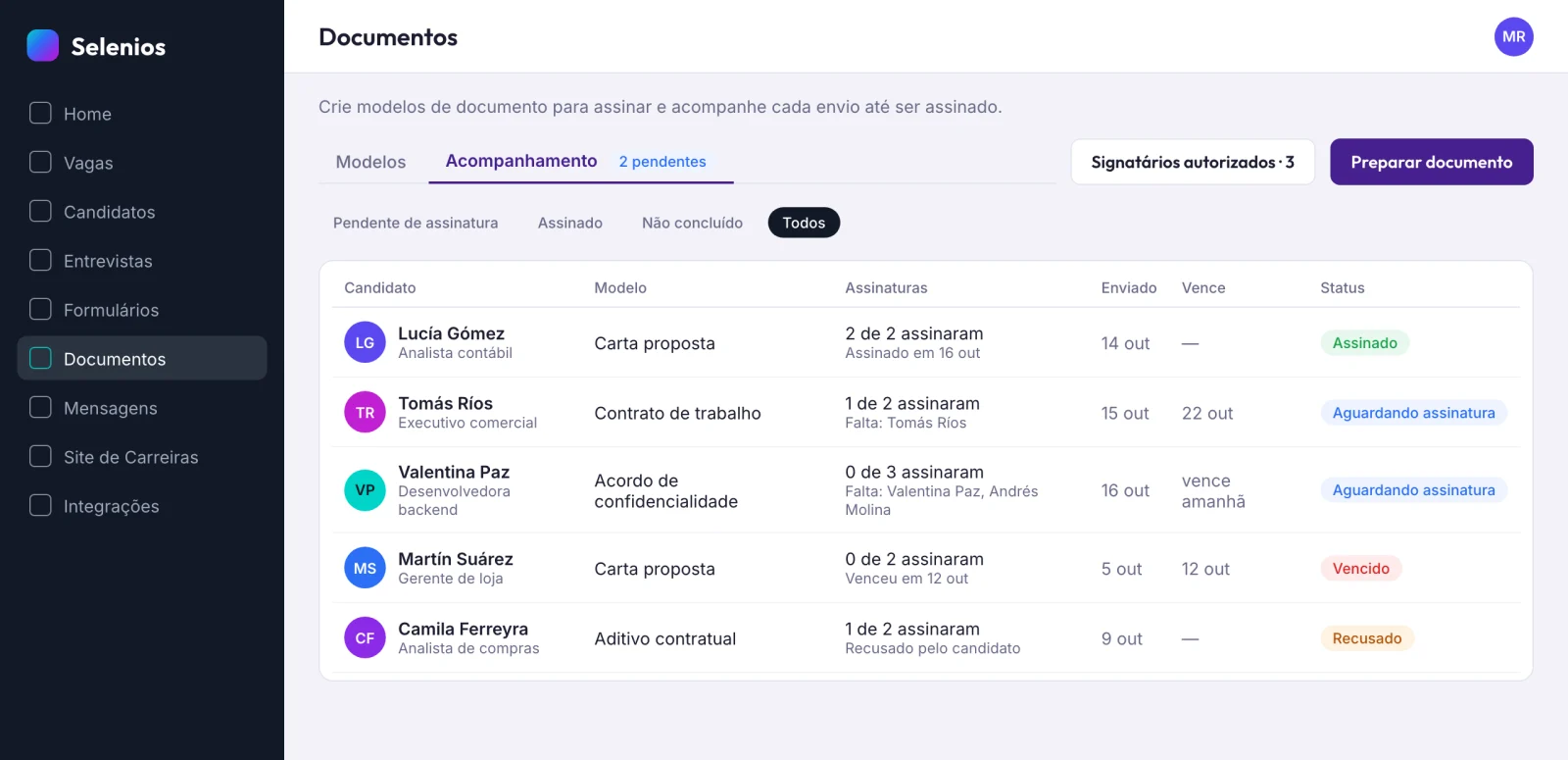Viewport: 1568px width, 760px height.
Task: Click the 2 pendentes counter
Action: pyautogui.click(x=662, y=162)
